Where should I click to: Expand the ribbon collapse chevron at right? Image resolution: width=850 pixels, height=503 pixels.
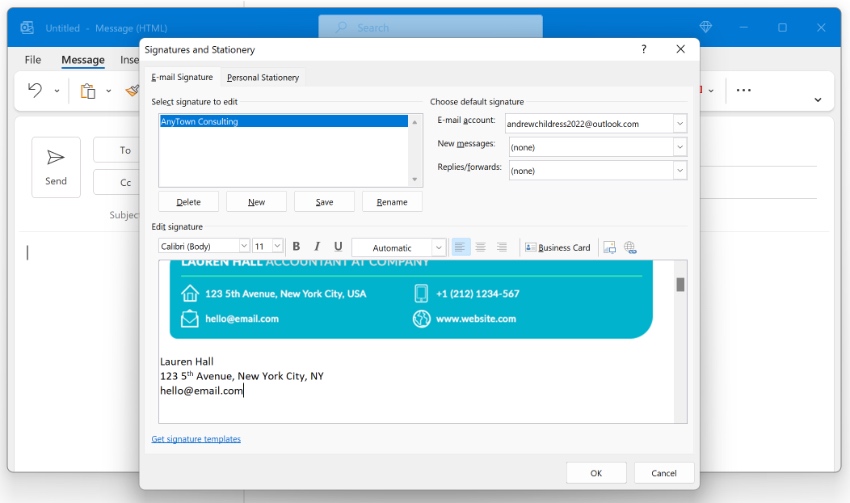click(x=817, y=100)
